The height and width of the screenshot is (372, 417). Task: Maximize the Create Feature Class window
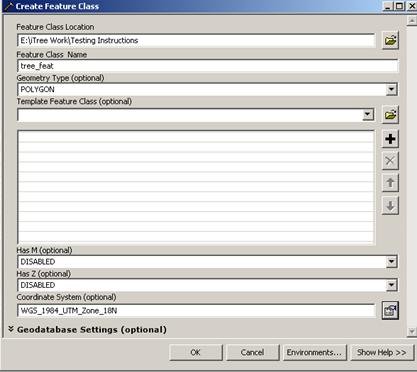(399, 6)
